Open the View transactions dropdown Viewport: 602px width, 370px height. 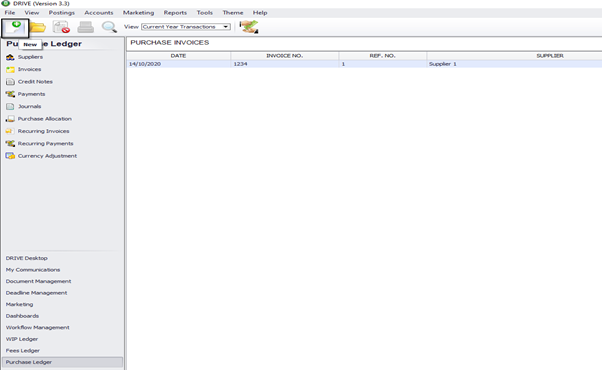[x=186, y=27]
